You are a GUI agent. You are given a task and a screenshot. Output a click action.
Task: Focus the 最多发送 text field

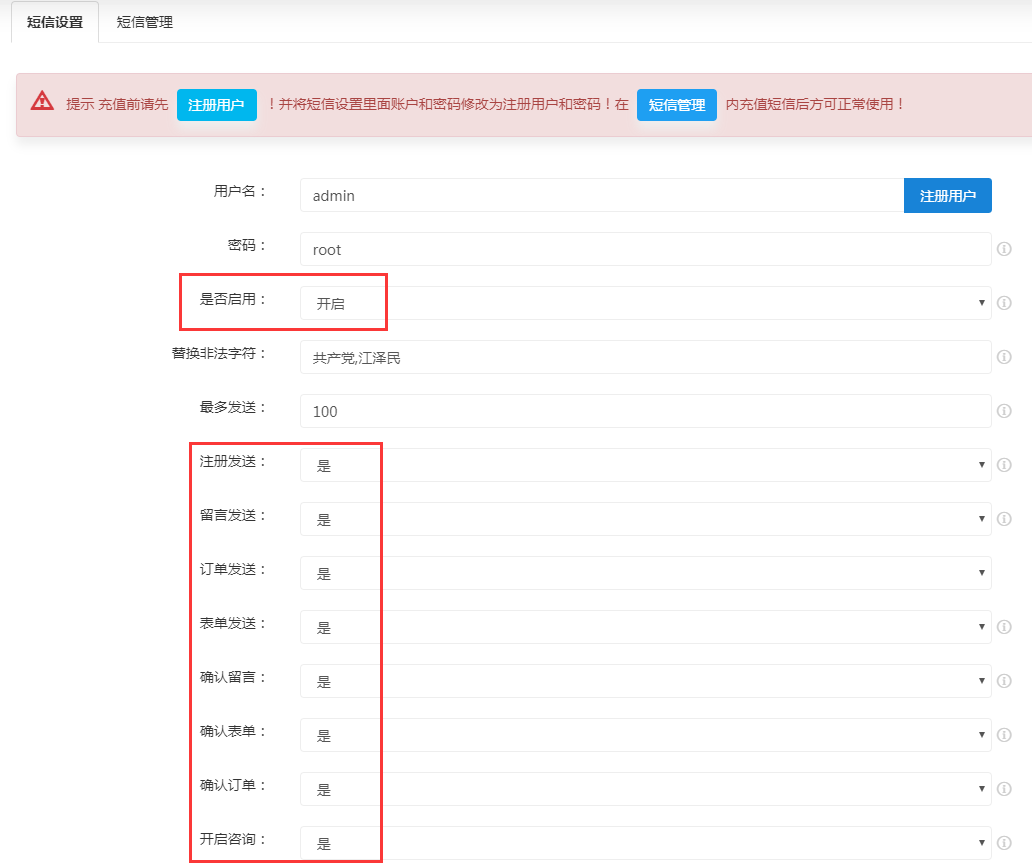point(645,411)
